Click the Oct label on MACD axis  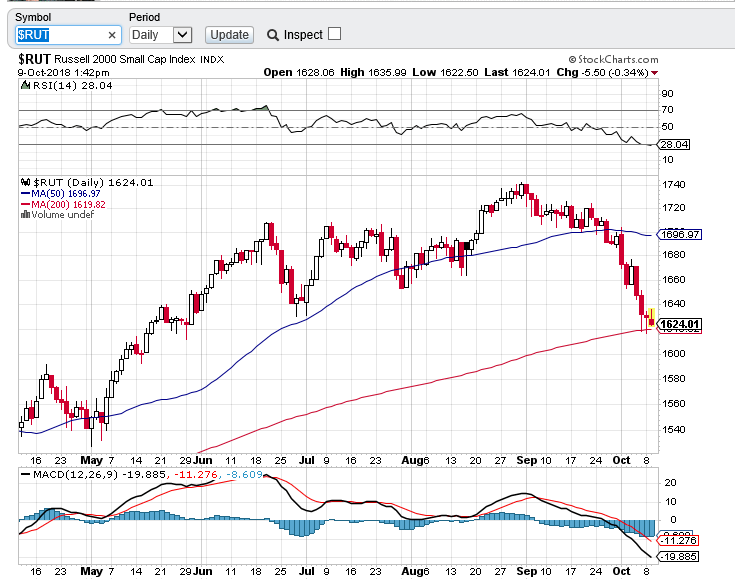(x=622, y=572)
